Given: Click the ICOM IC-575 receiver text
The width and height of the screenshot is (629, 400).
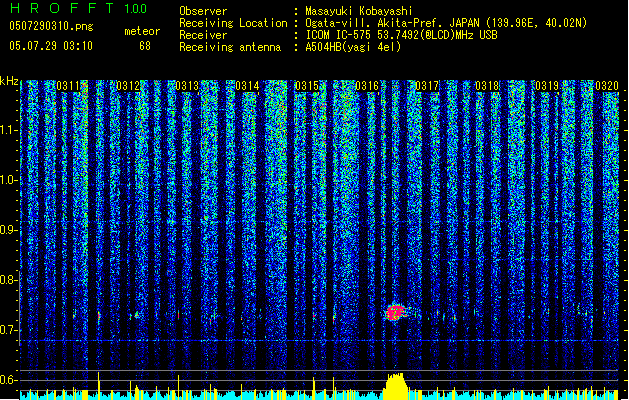Looking at the screenshot, I should [x=401, y=35].
